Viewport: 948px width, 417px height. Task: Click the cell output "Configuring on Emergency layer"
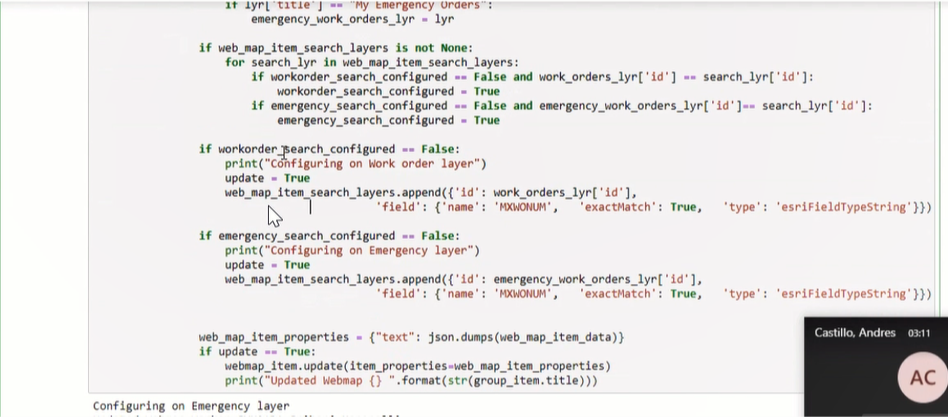pyautogui.click(x=191, y=406)
